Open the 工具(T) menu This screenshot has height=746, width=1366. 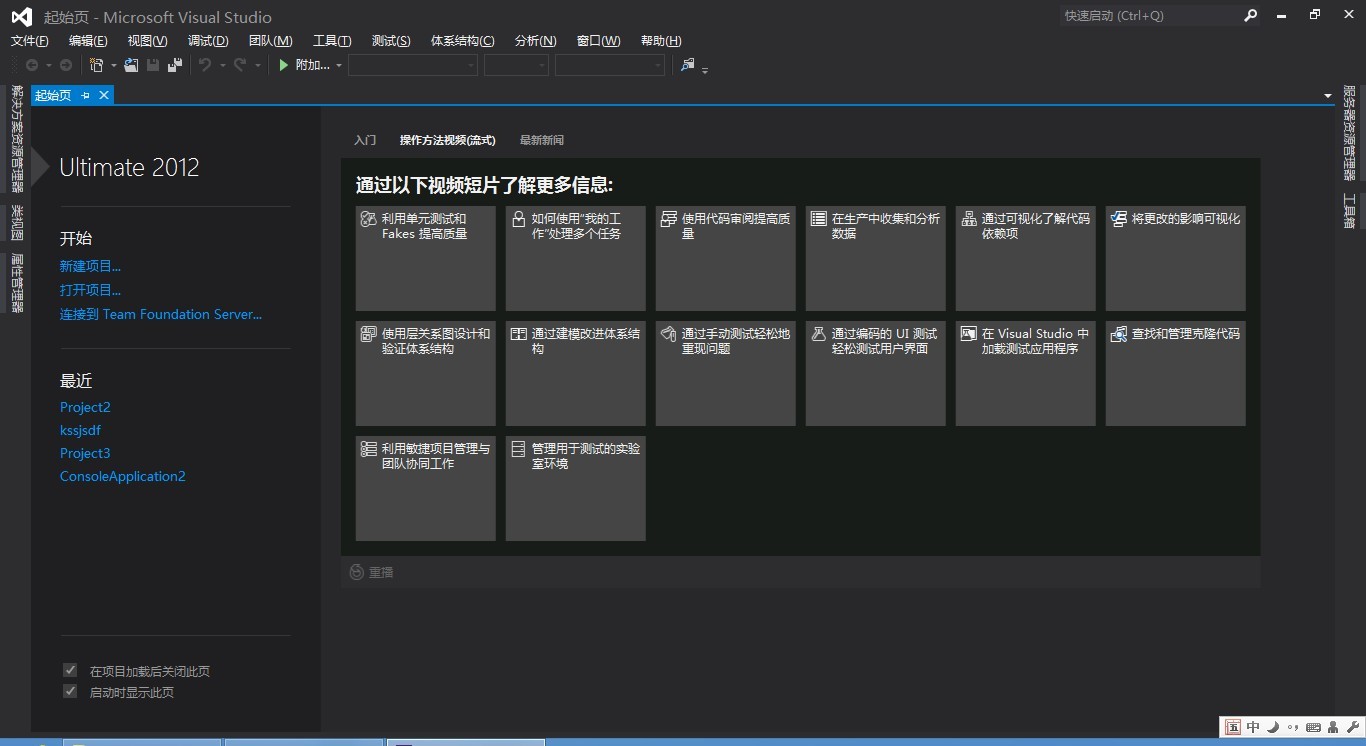click(x=332, y=41)
